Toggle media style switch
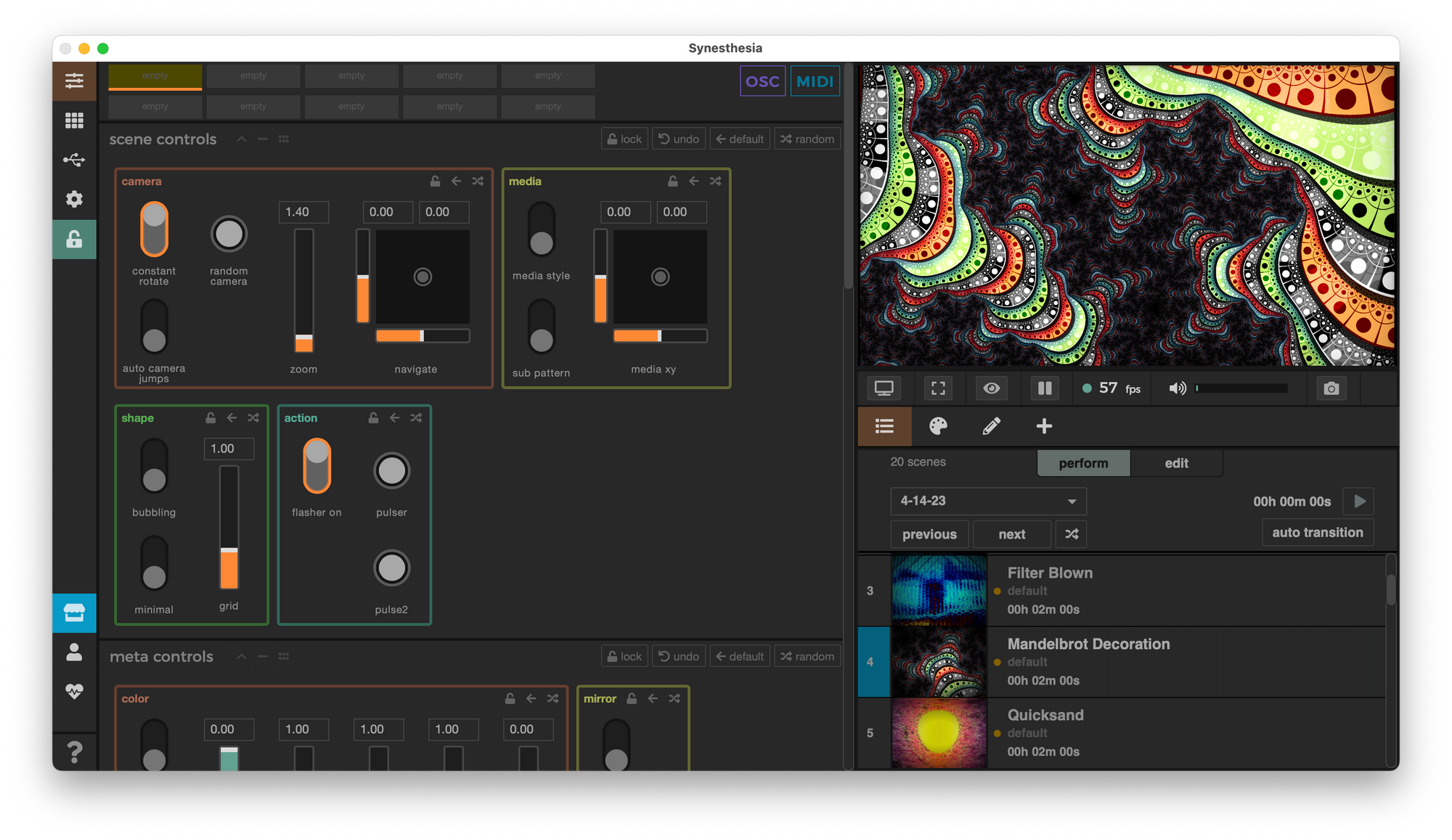The width and height of the screenshot is (1452, 840). 542,229
